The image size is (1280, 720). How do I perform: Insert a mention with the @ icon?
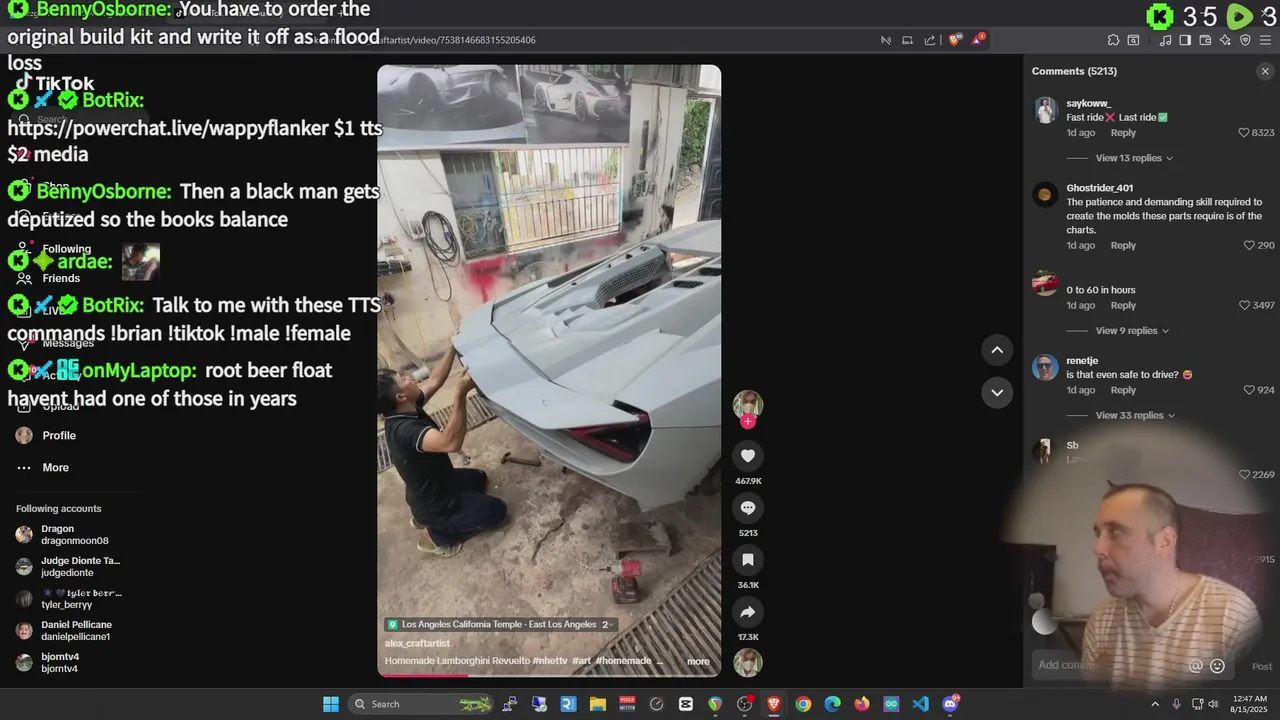[x=1195, y=666]
